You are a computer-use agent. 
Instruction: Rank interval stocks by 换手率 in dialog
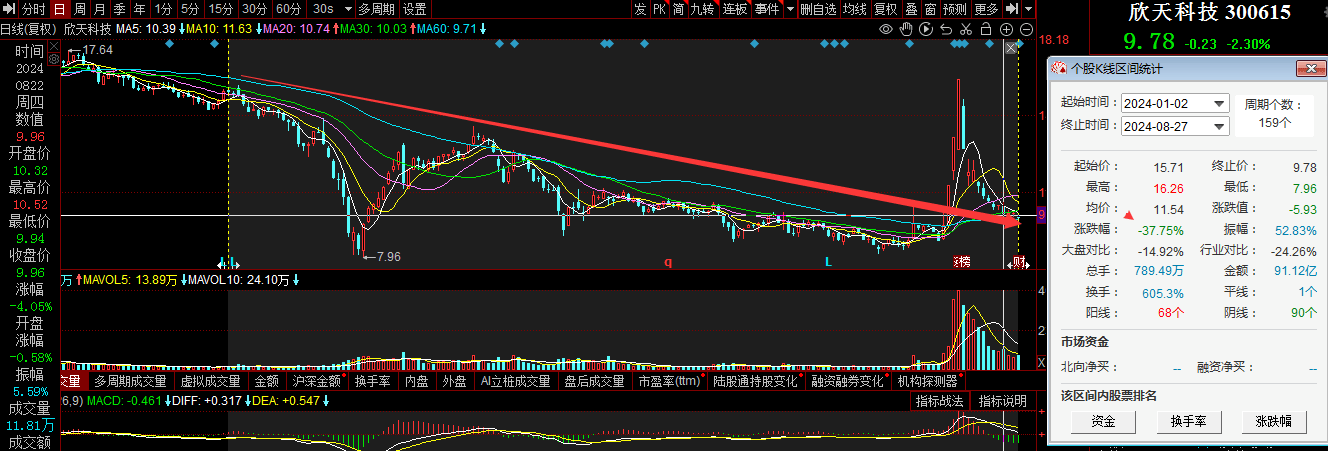coord(1189,422)
